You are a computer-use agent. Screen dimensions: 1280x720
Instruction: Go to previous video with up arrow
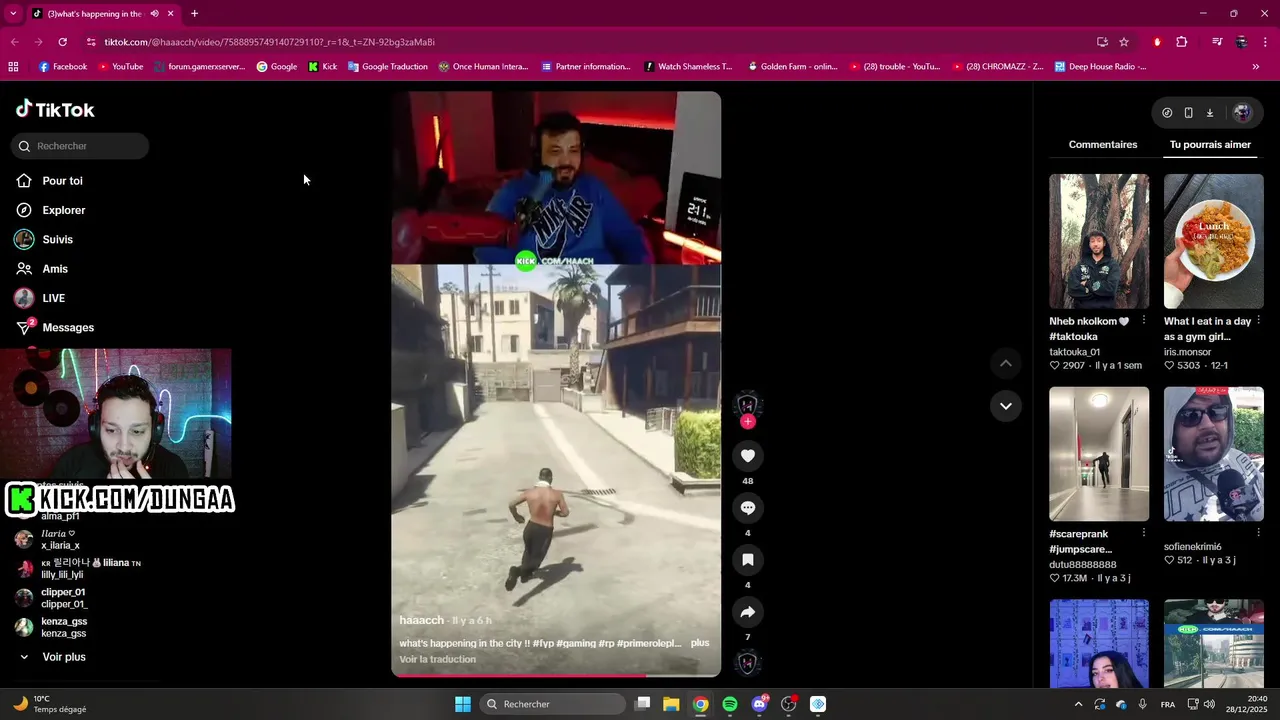[x=1006, y=364]
